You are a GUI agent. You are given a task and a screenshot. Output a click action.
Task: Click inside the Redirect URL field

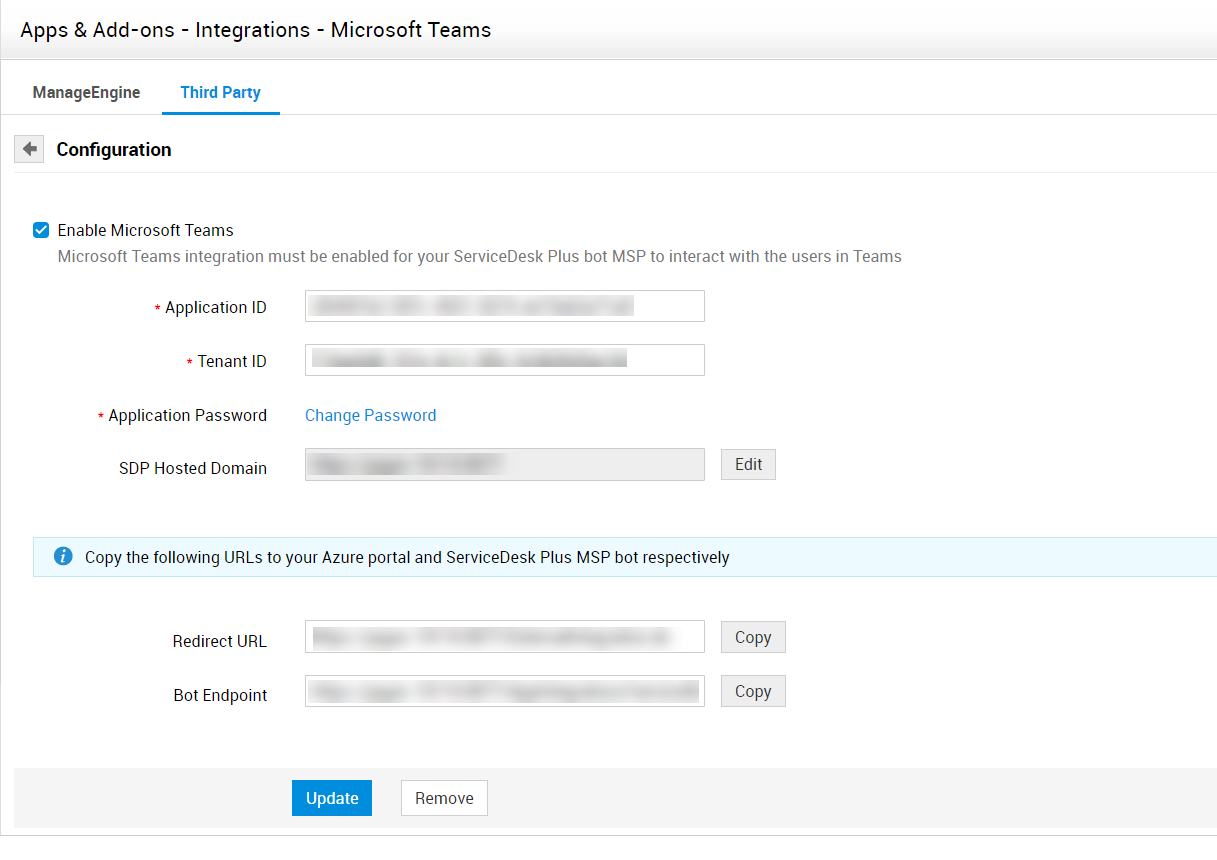point(504,637)
